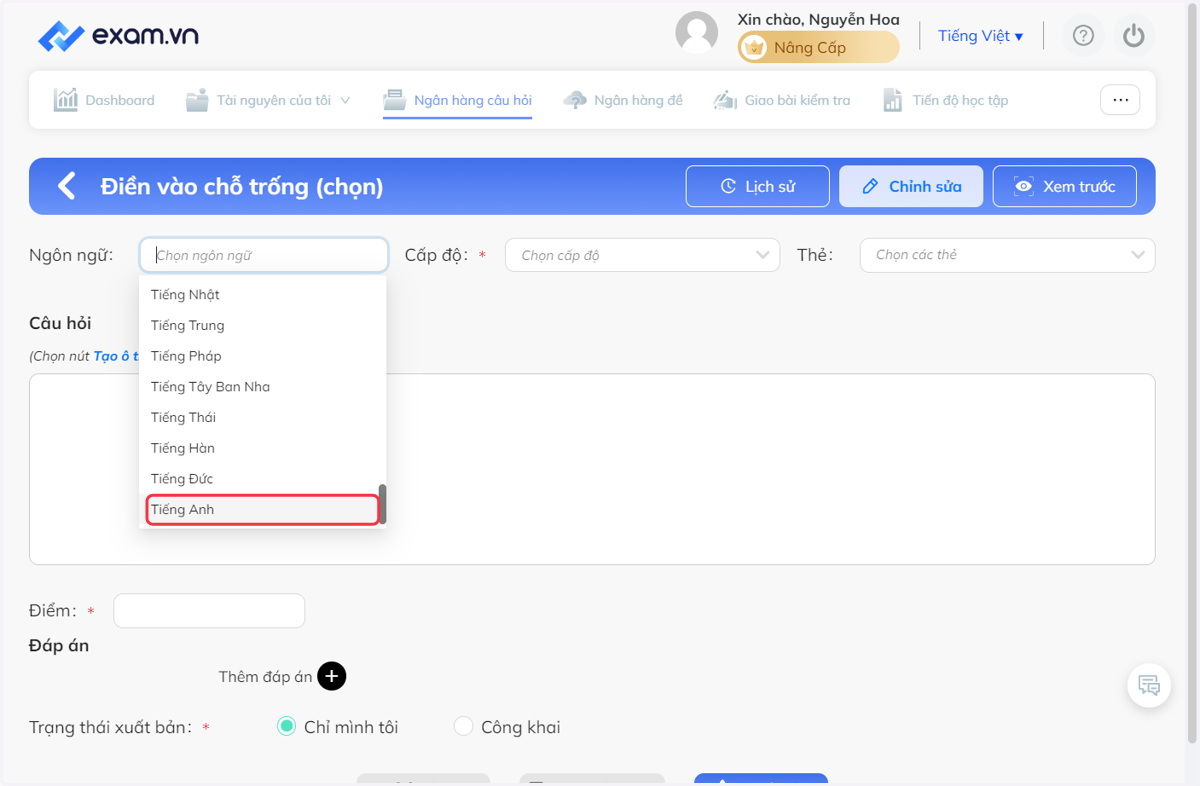1200x786 pixels.
Task: Open the Chọn các thẻ dropdown
Action: 1007,255
